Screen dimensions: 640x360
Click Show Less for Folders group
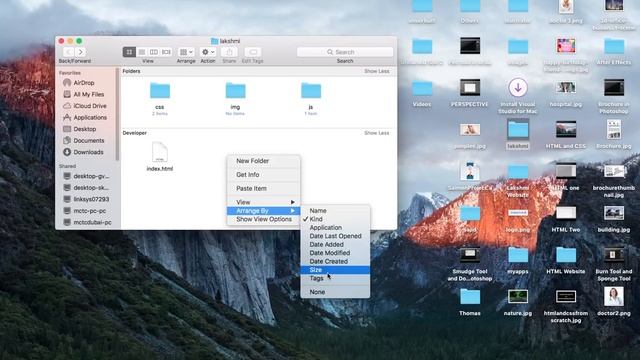pos(376,71)
